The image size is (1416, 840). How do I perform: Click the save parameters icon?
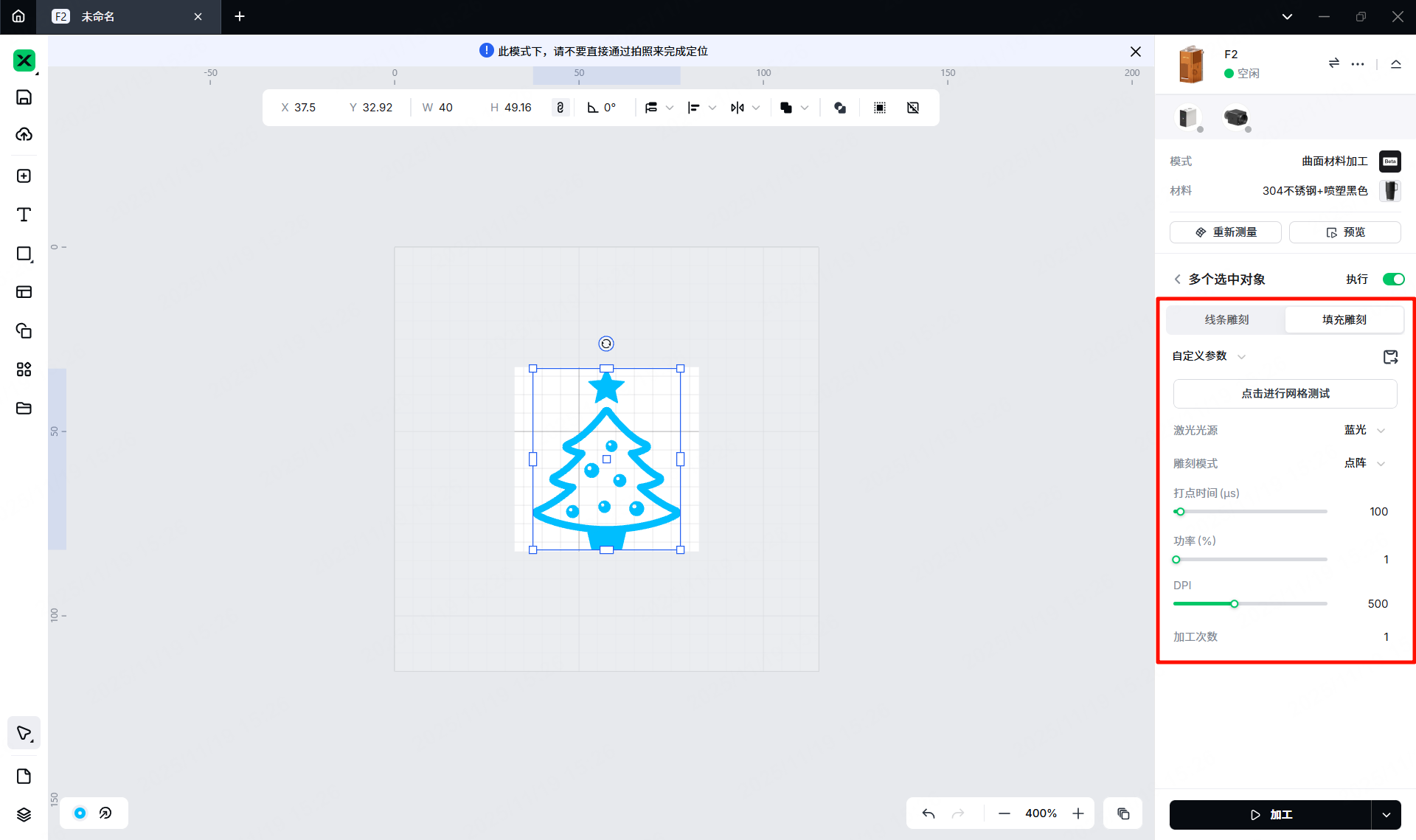1390,357
